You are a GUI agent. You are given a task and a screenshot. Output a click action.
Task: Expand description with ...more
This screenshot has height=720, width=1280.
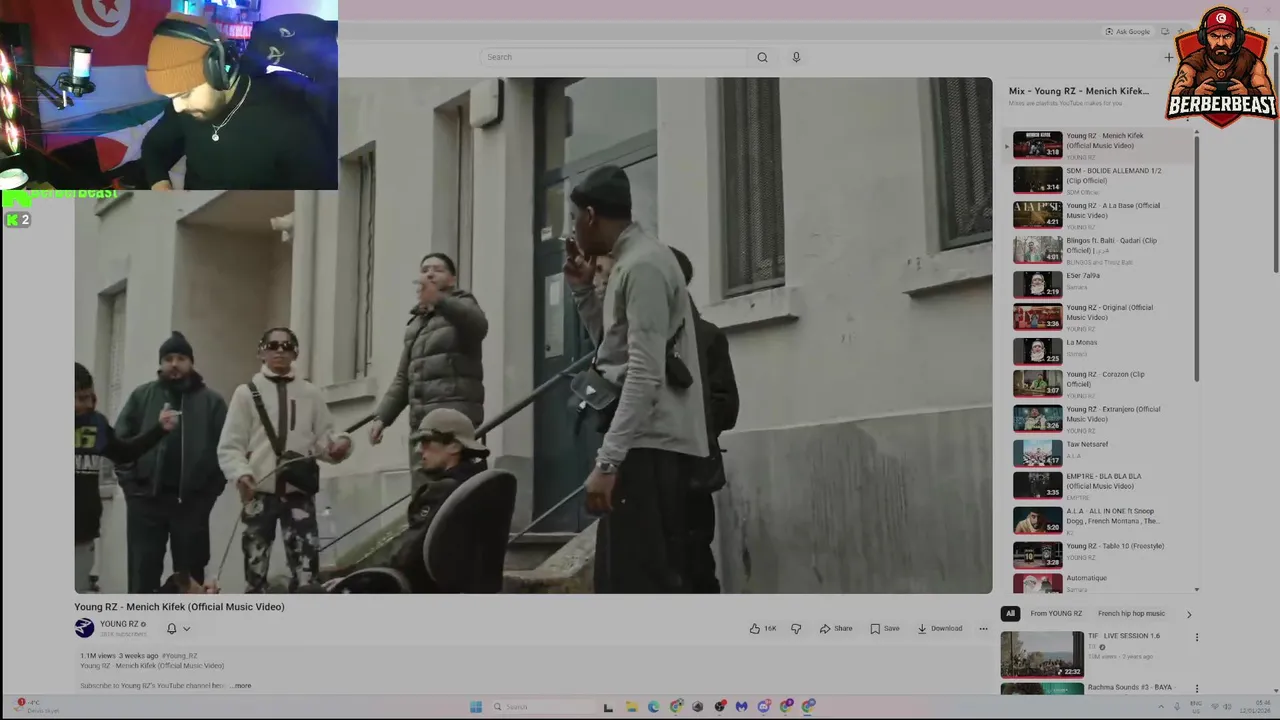[x=241, y=686]
